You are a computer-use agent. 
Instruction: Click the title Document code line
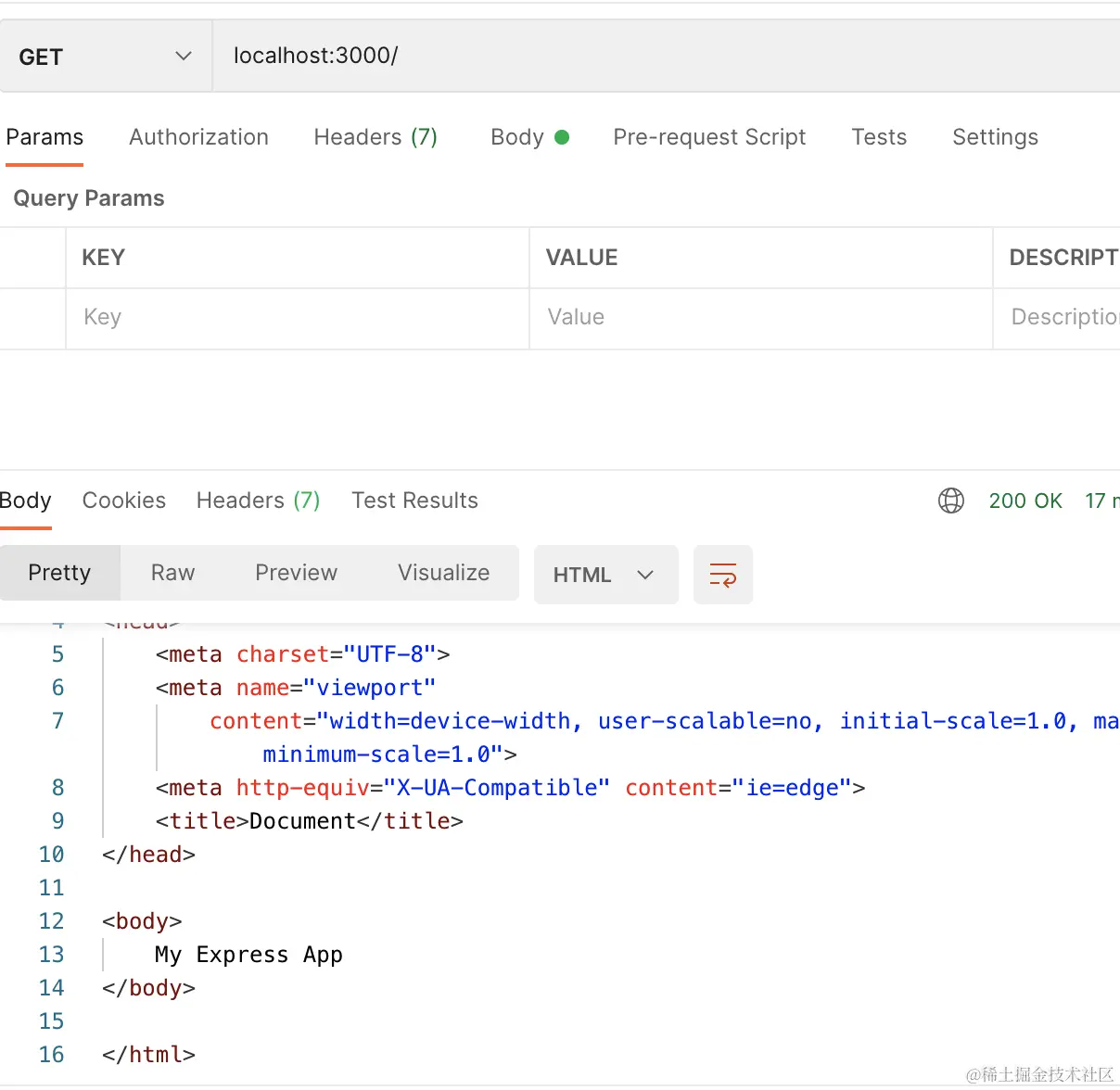point(310,821)
